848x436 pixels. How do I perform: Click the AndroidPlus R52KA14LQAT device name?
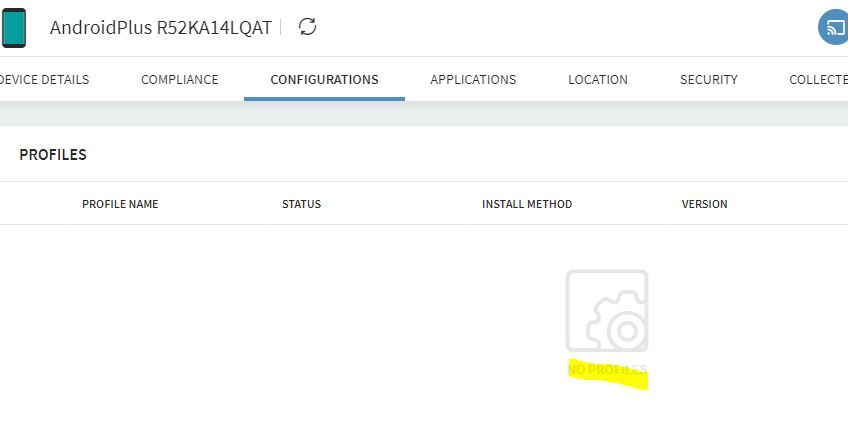[160, 28]
